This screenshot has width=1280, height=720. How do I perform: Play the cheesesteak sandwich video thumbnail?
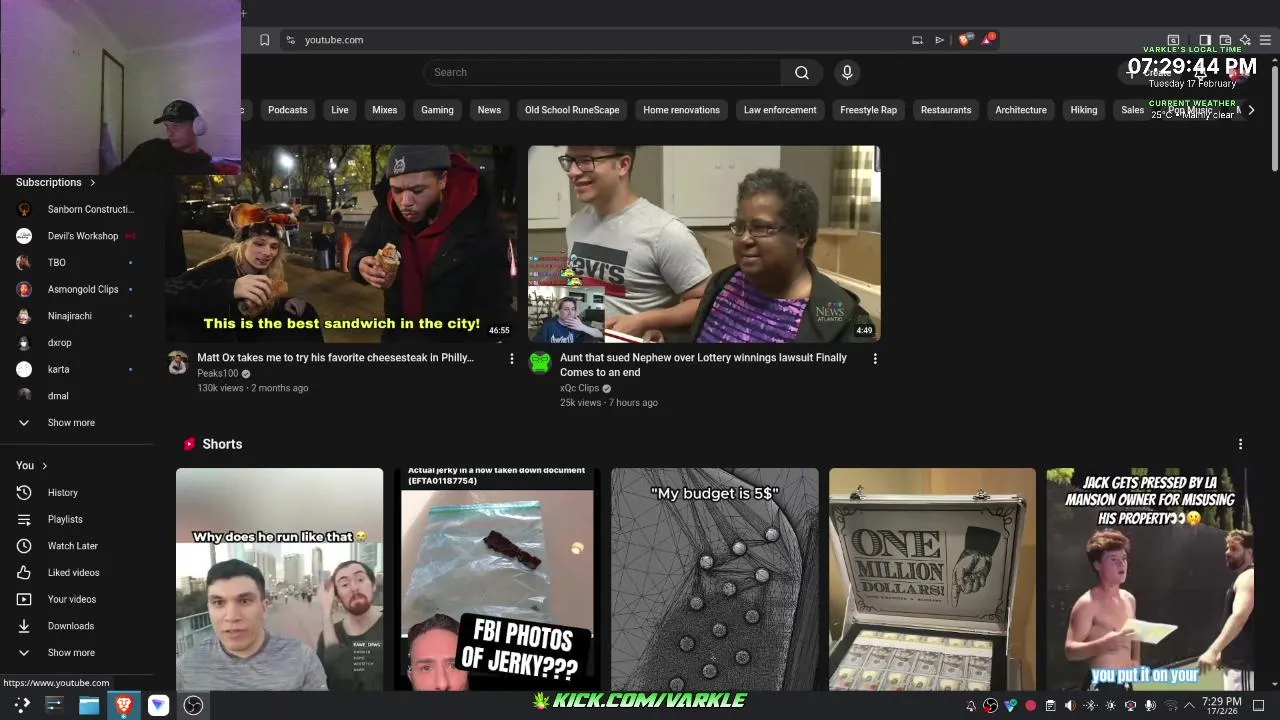342,244
